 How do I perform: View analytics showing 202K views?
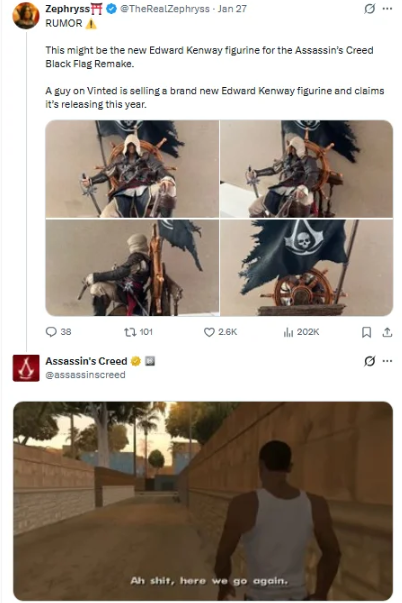tap(288, 332)
